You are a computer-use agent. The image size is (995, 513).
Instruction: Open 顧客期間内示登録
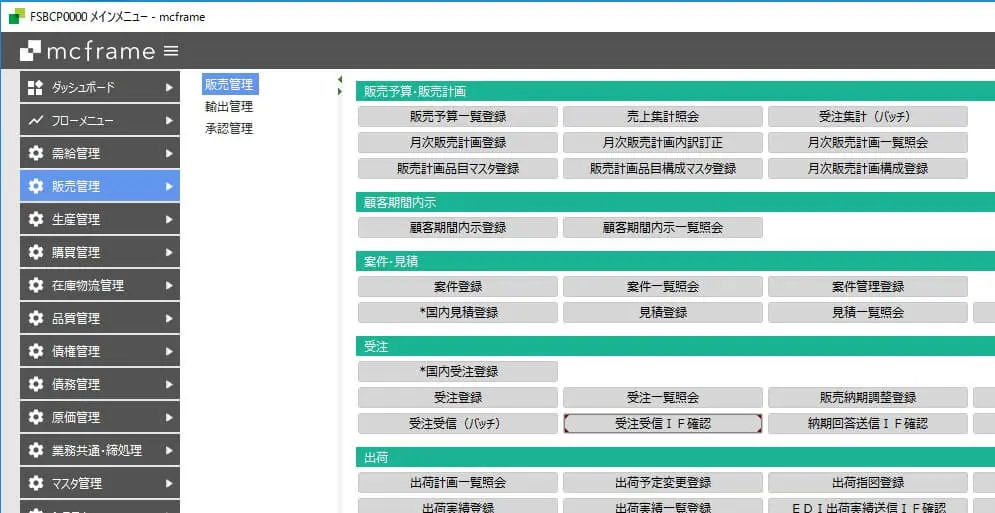[x=458, y=228]
